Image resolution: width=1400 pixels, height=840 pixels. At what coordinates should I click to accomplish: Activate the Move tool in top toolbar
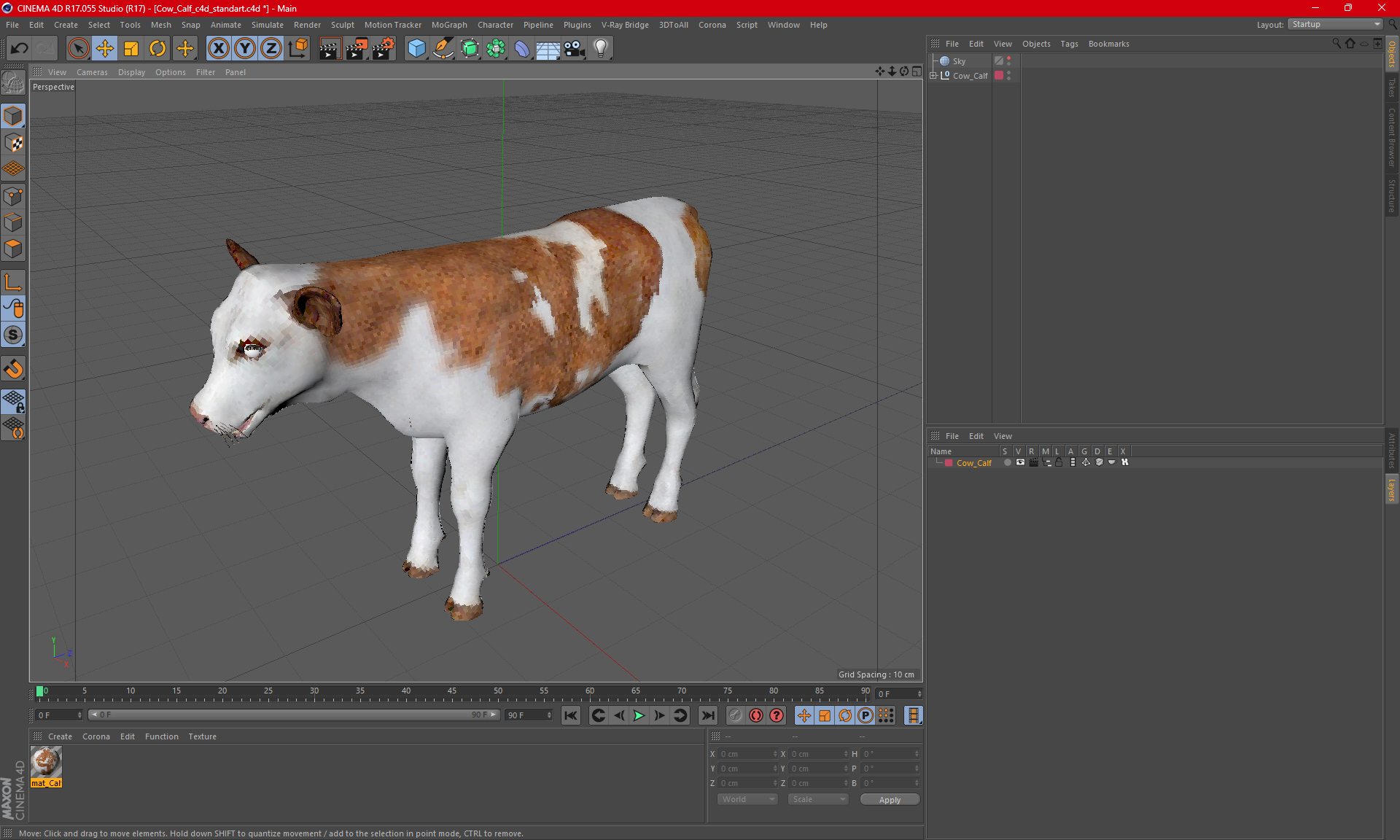[105, 49]
